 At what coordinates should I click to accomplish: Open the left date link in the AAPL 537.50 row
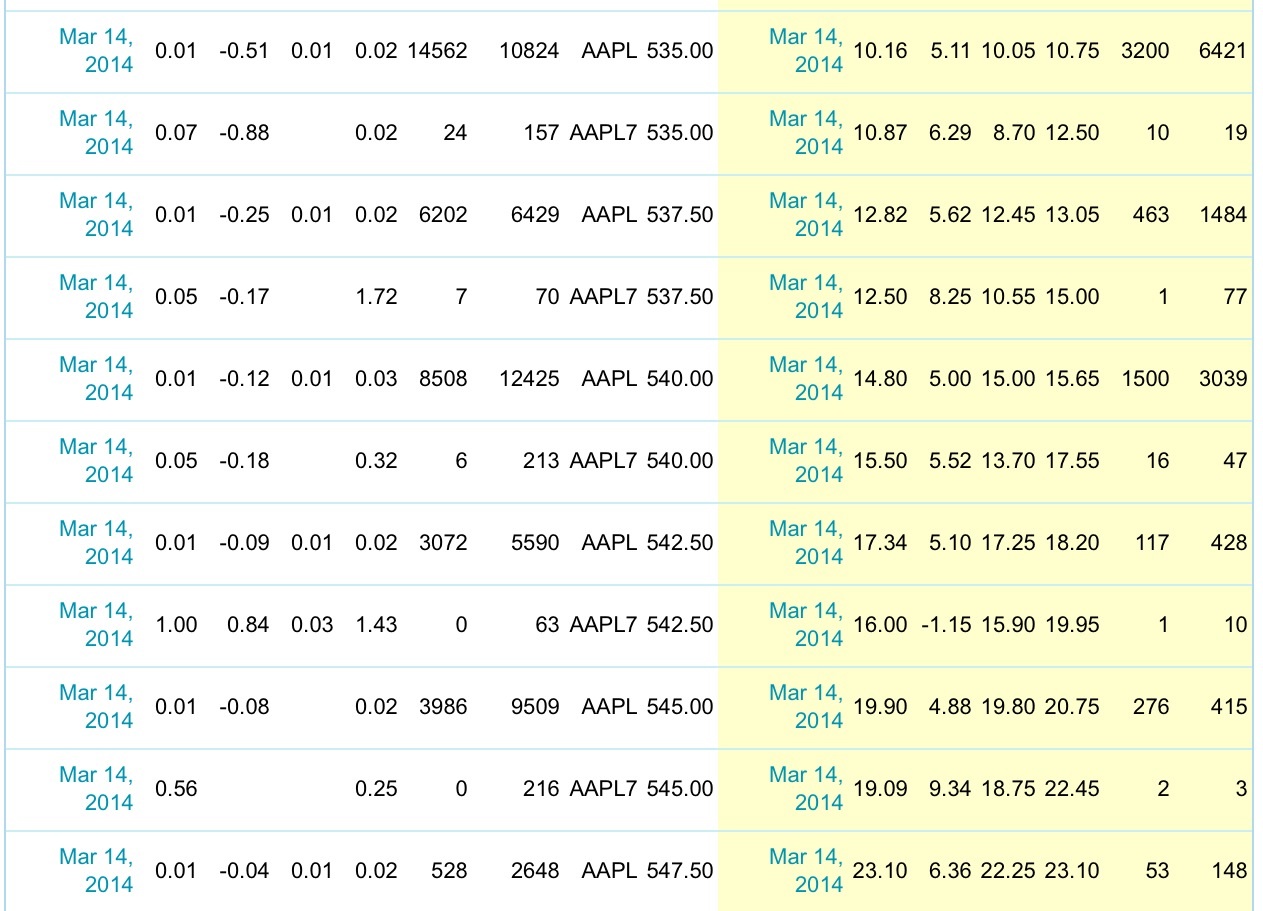point(95,214)
